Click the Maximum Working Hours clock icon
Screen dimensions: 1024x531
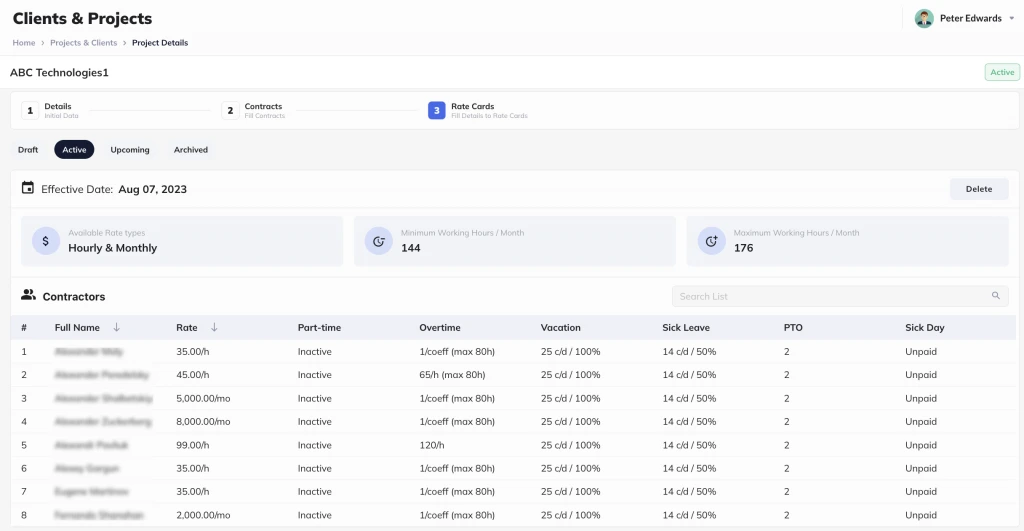click(x=711, y=241)
